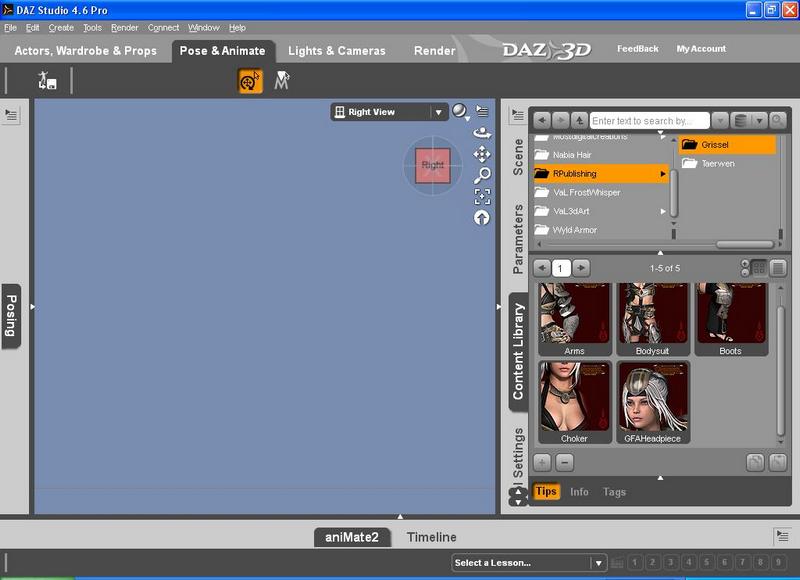Open the Connect menu

tap(163, 28)
